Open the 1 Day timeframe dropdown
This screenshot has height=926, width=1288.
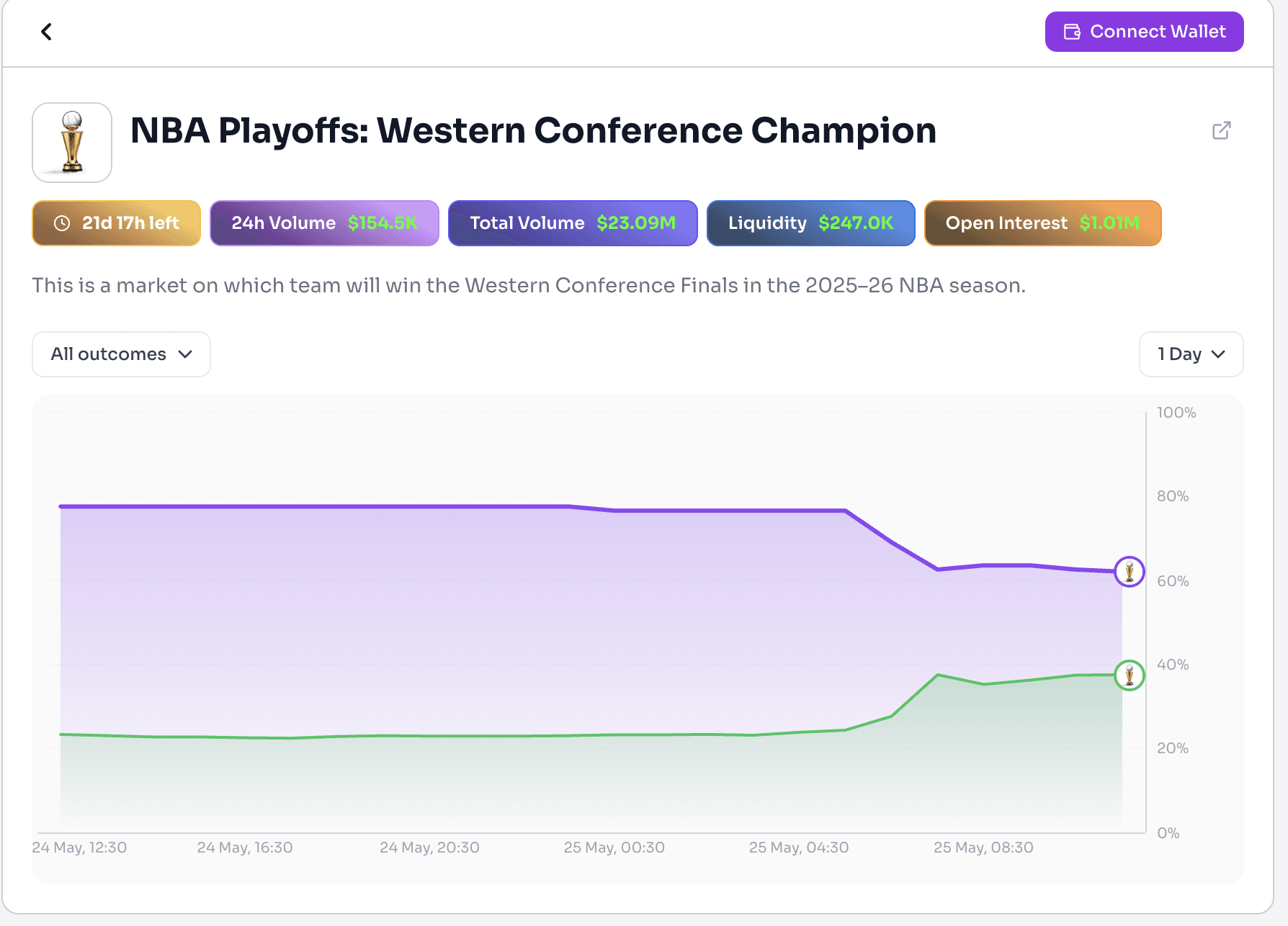point(1191,354)
